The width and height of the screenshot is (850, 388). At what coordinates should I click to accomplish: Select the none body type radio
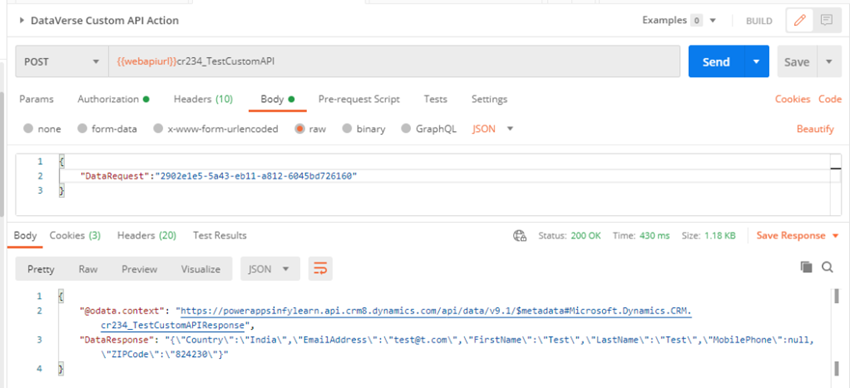point(28,129)
